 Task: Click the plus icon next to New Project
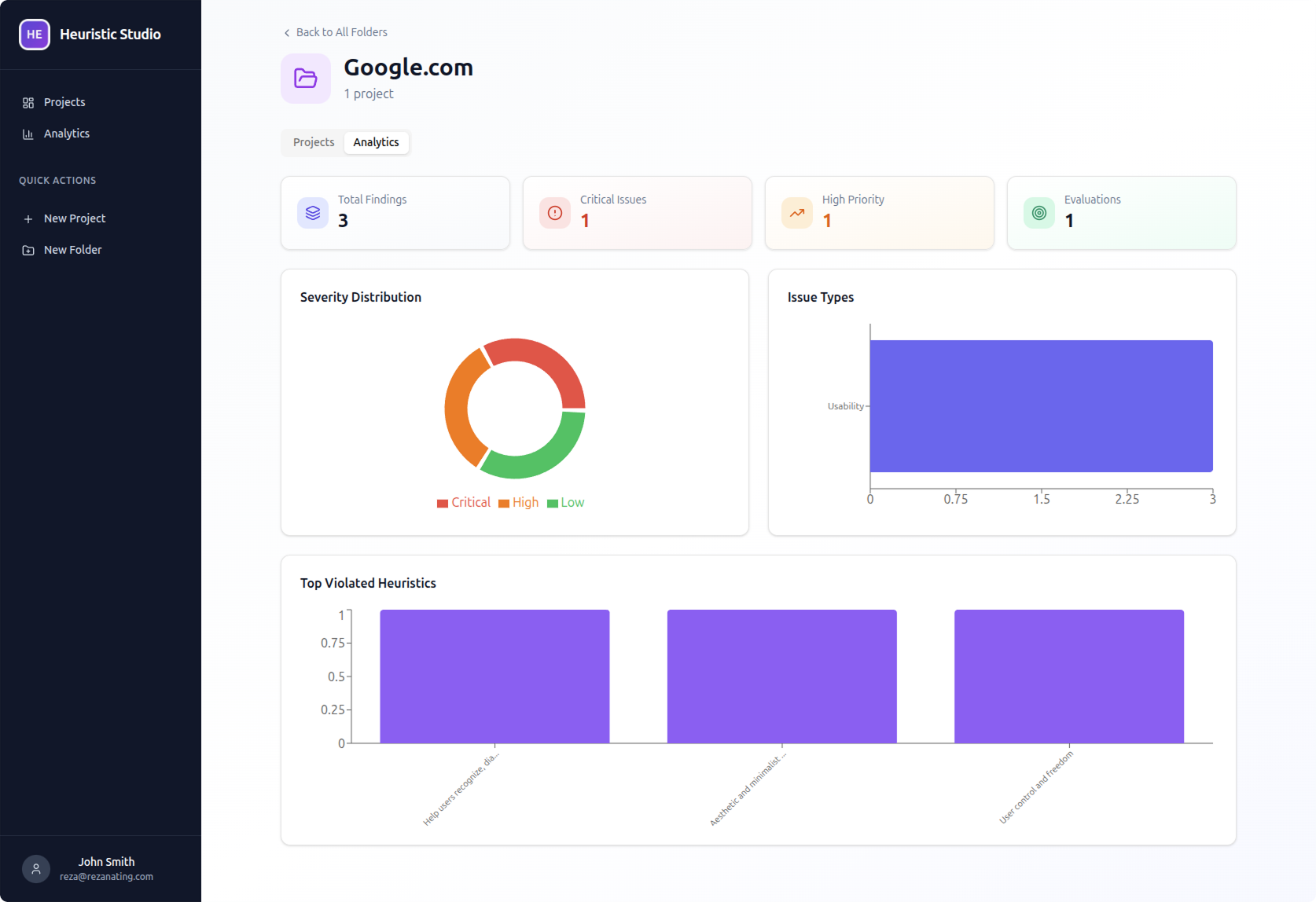click(28, 218)
